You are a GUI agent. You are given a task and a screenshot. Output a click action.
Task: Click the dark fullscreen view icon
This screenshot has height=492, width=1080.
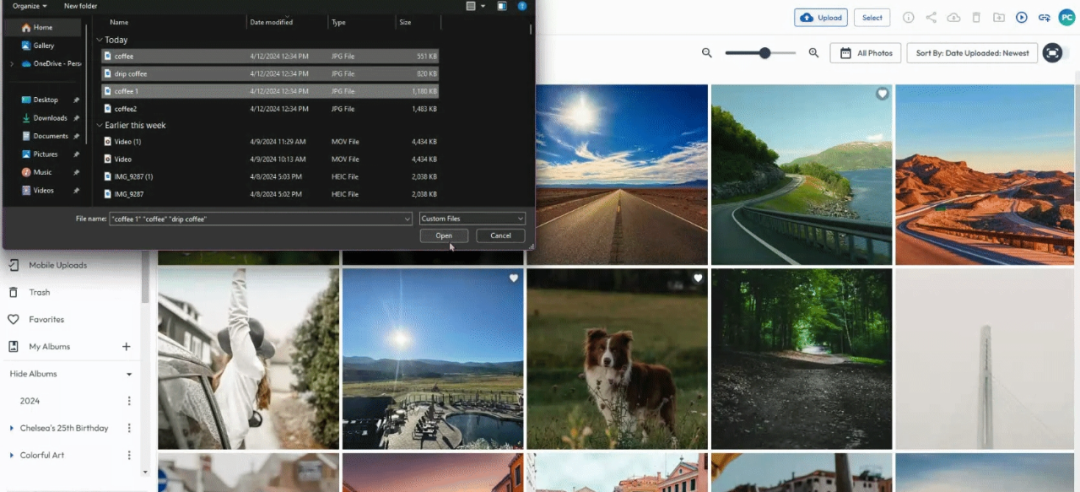pos(1052,52)
